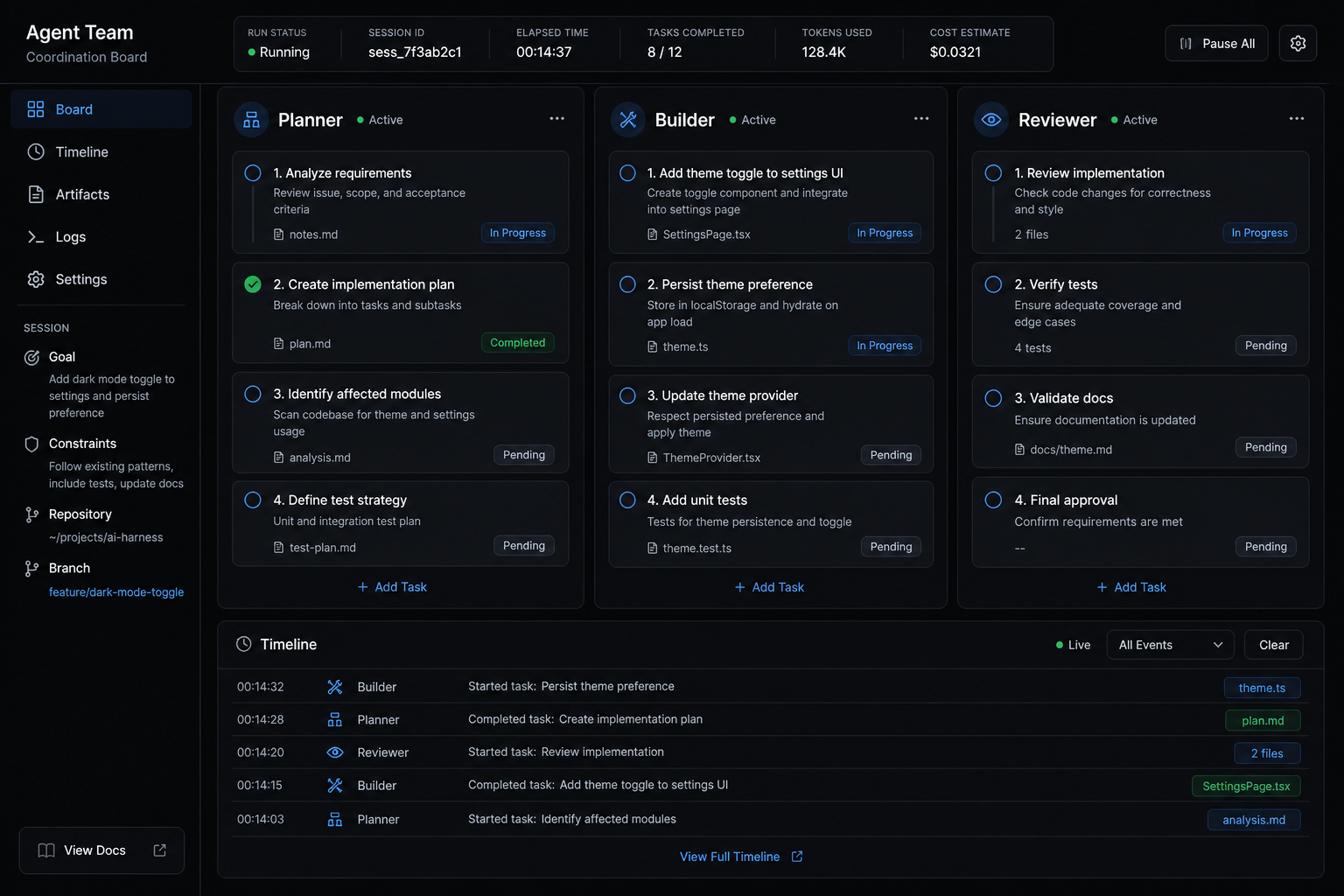This screenshot has width=1344, height=896.
Task: Check off Define test strategy task
Action: pyautogui.click(x=253, y=500)
